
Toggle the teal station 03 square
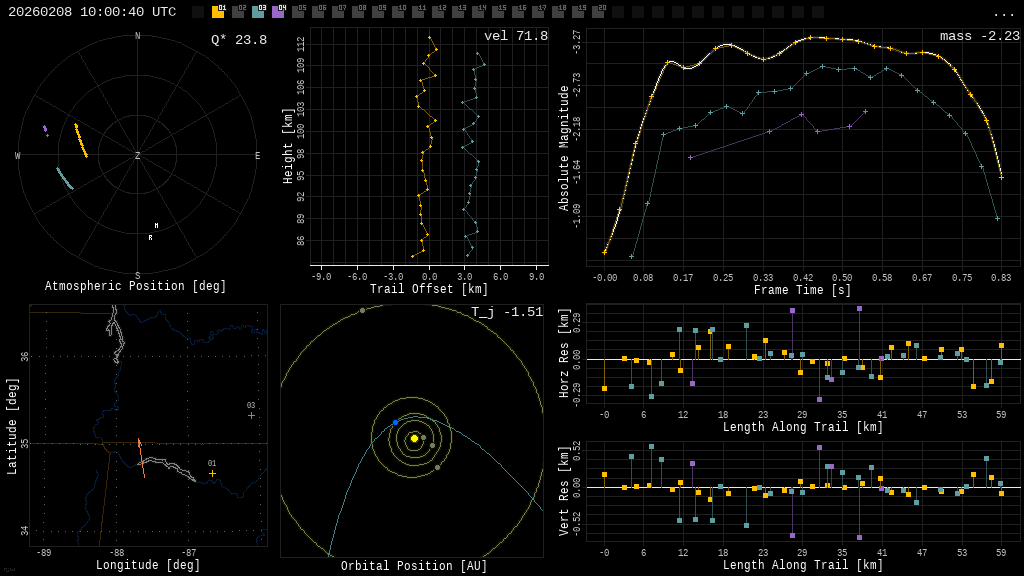258,12
